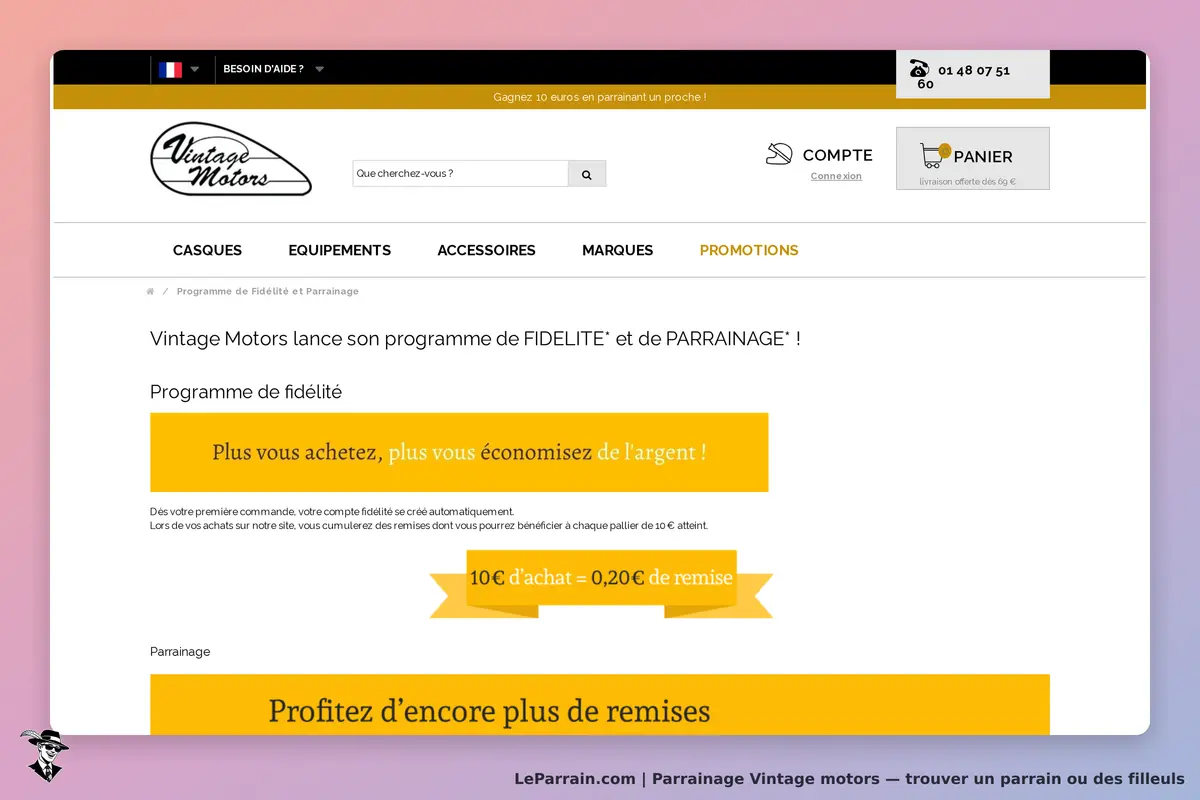Click the Programme de fidélité heading
This screenshot has height=800, width=1200.
[x=246, y=392]
